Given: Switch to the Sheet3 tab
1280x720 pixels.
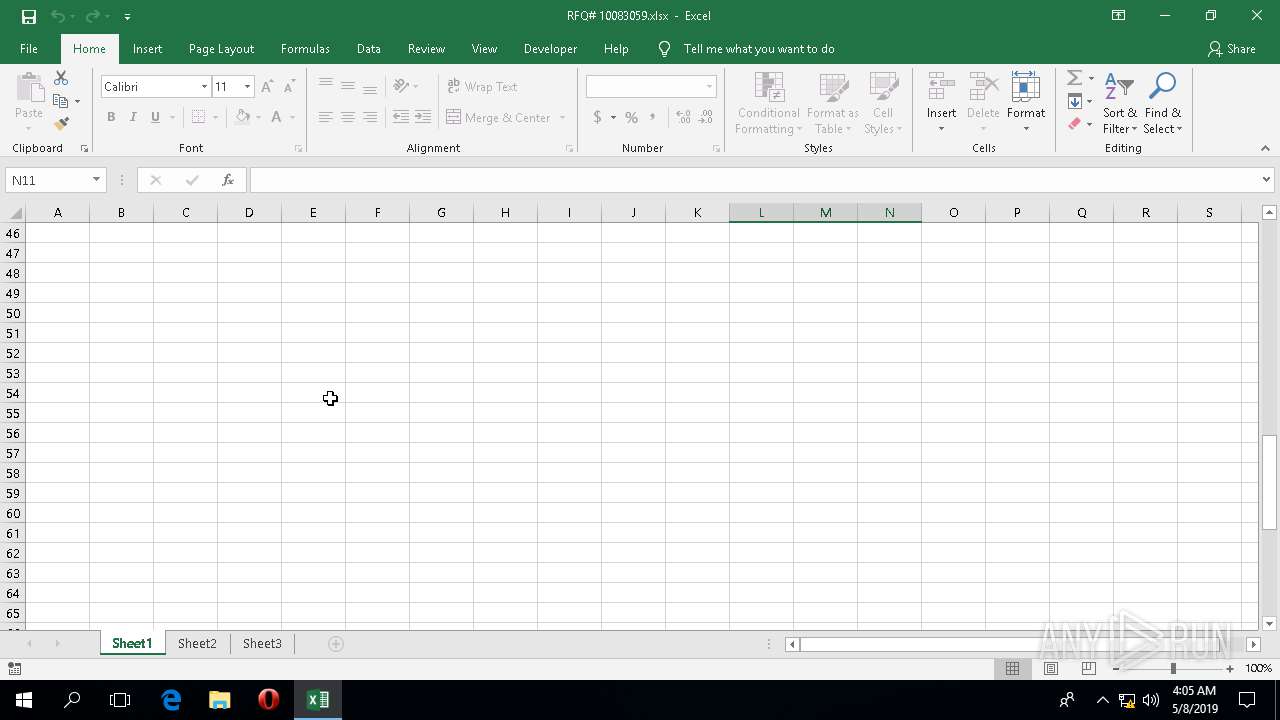Looking at the screenshot, I should pyautogui.click(x=262, y=644).
